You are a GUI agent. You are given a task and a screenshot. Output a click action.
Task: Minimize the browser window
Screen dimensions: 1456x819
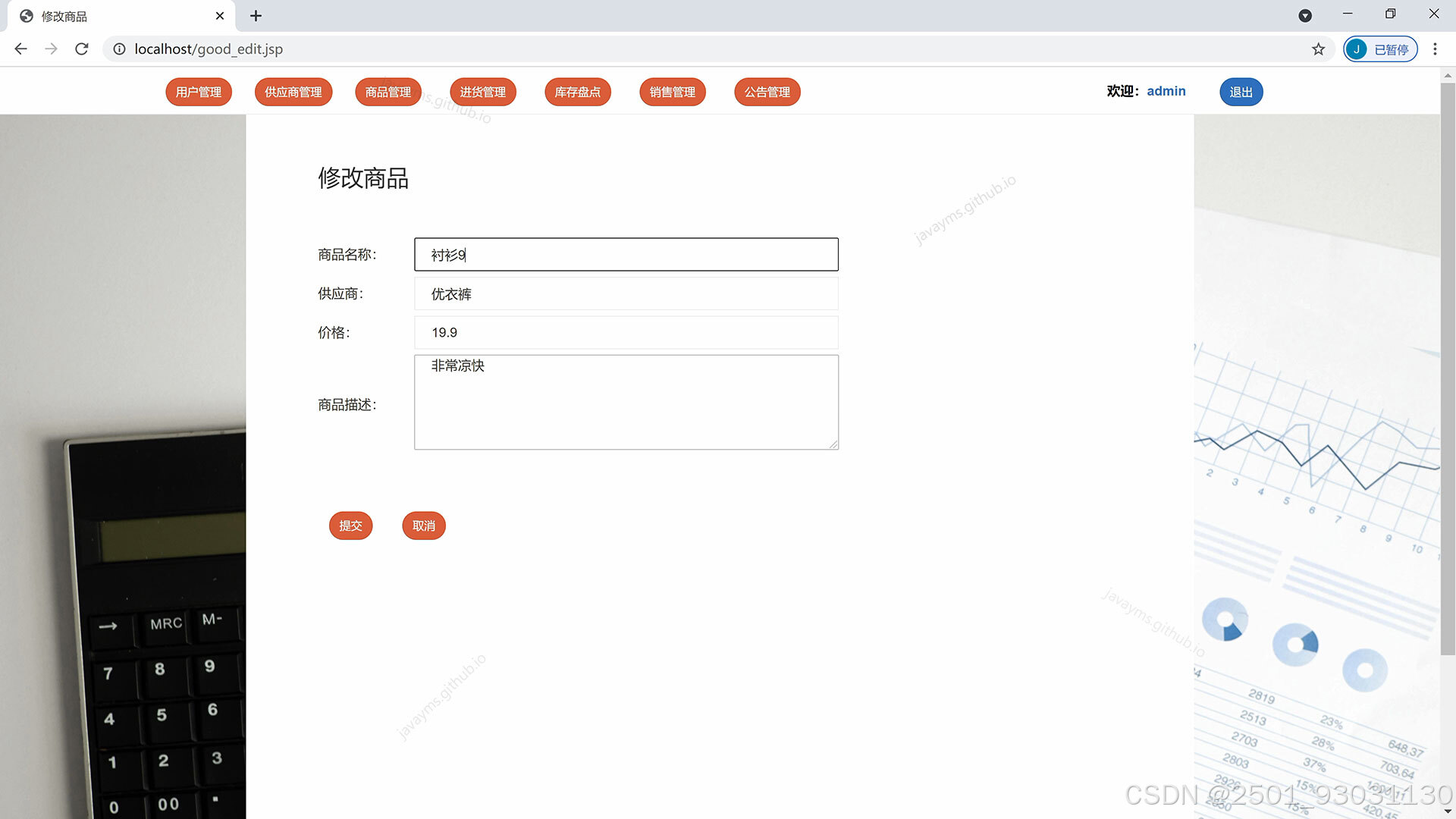click(x=1348, y=14)
